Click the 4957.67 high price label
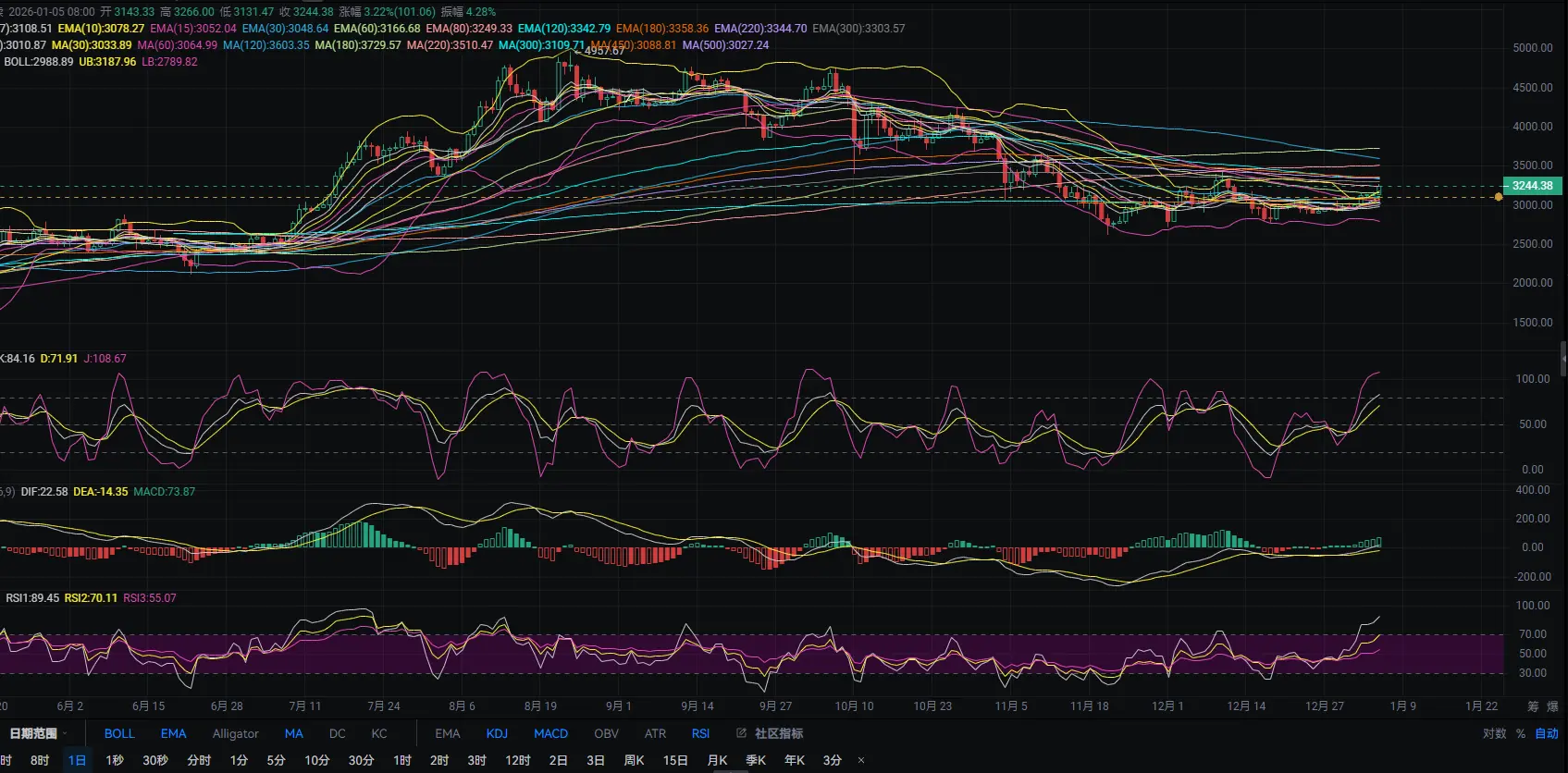 (x=604, y=51)
